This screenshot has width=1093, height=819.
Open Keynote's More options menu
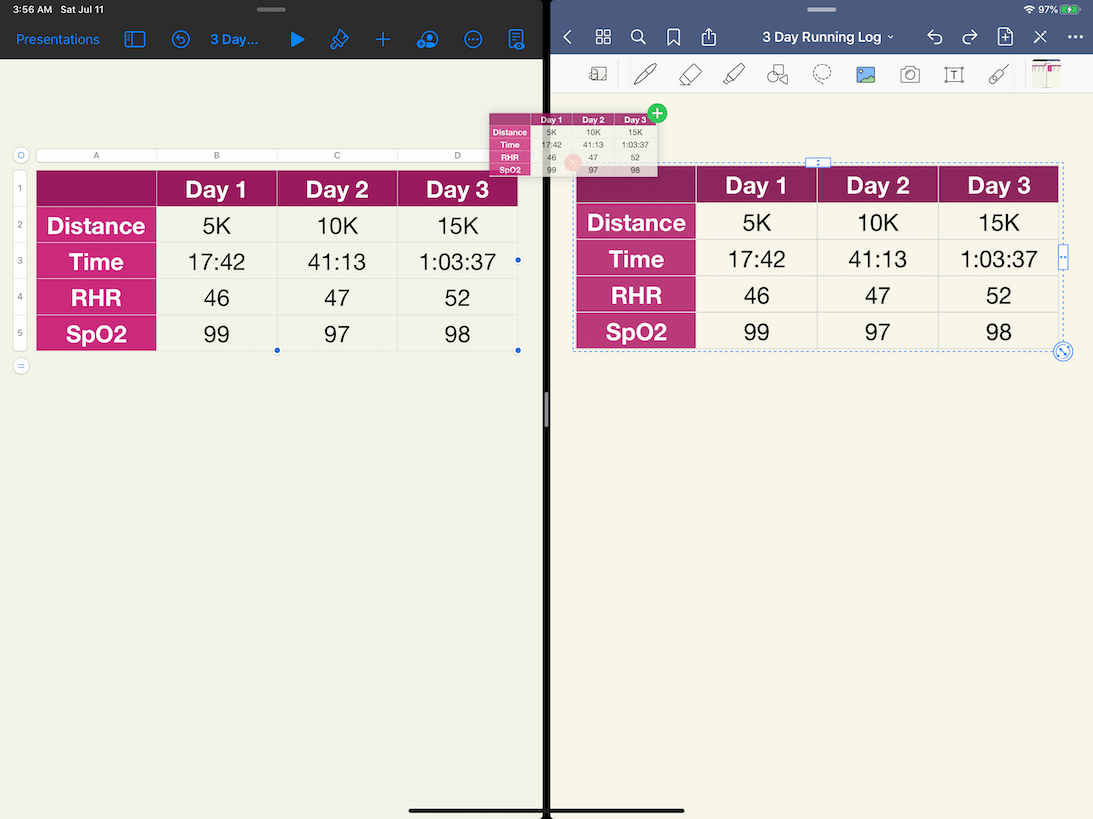click(x=1075, y=36)
